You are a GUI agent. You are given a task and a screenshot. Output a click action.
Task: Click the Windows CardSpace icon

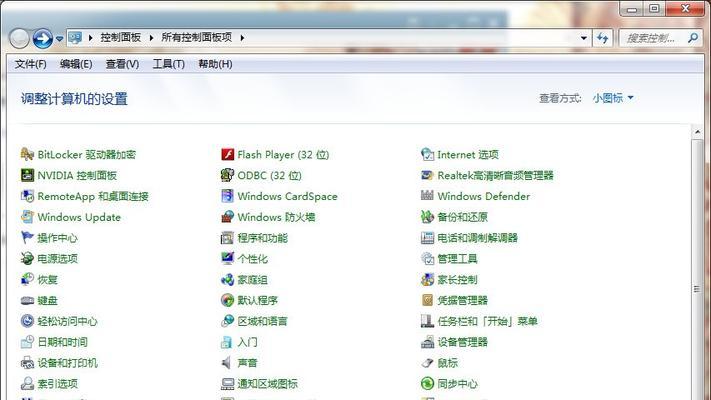[x=227, y=196]
